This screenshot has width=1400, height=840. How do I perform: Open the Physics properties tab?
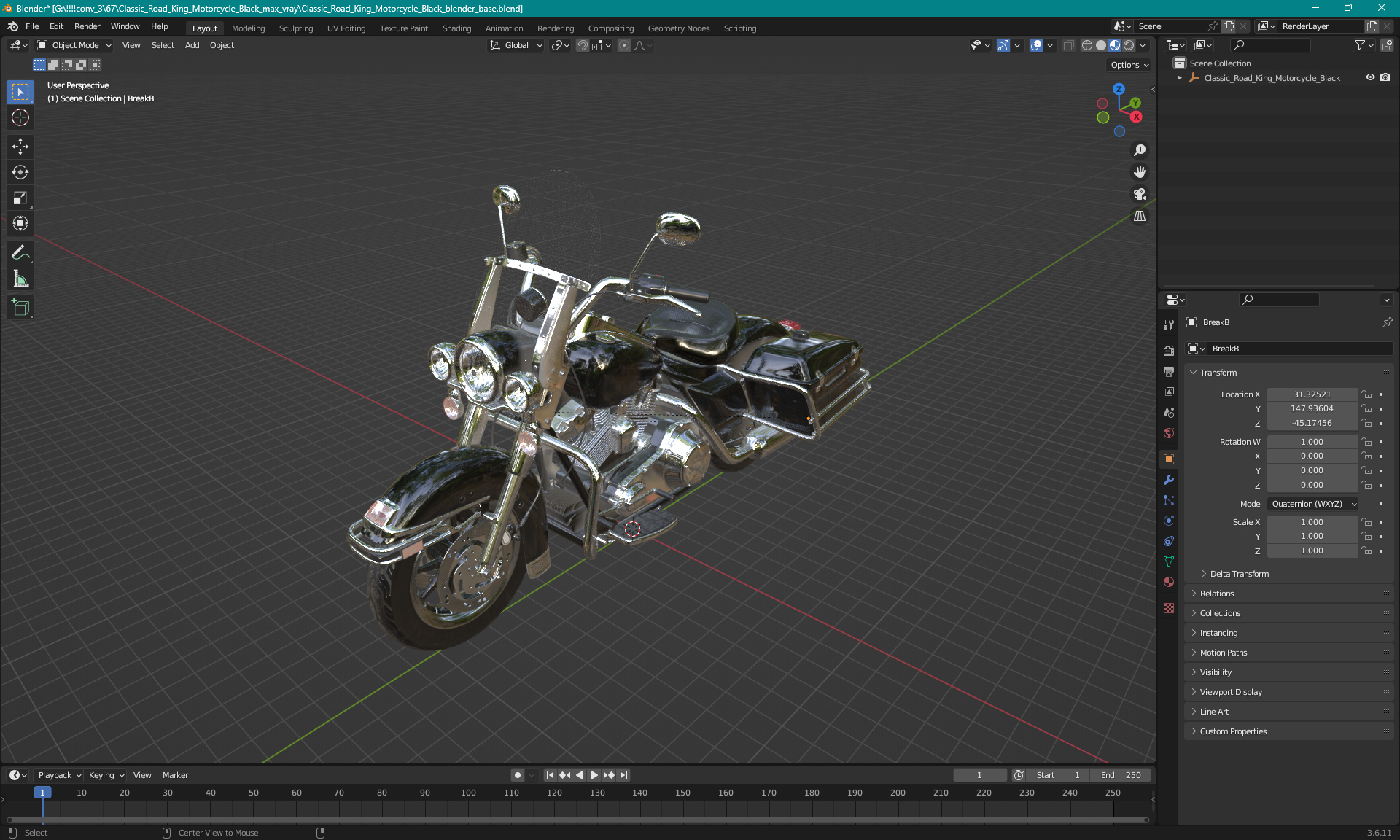pyautogui.click(x=1169, y=521)
